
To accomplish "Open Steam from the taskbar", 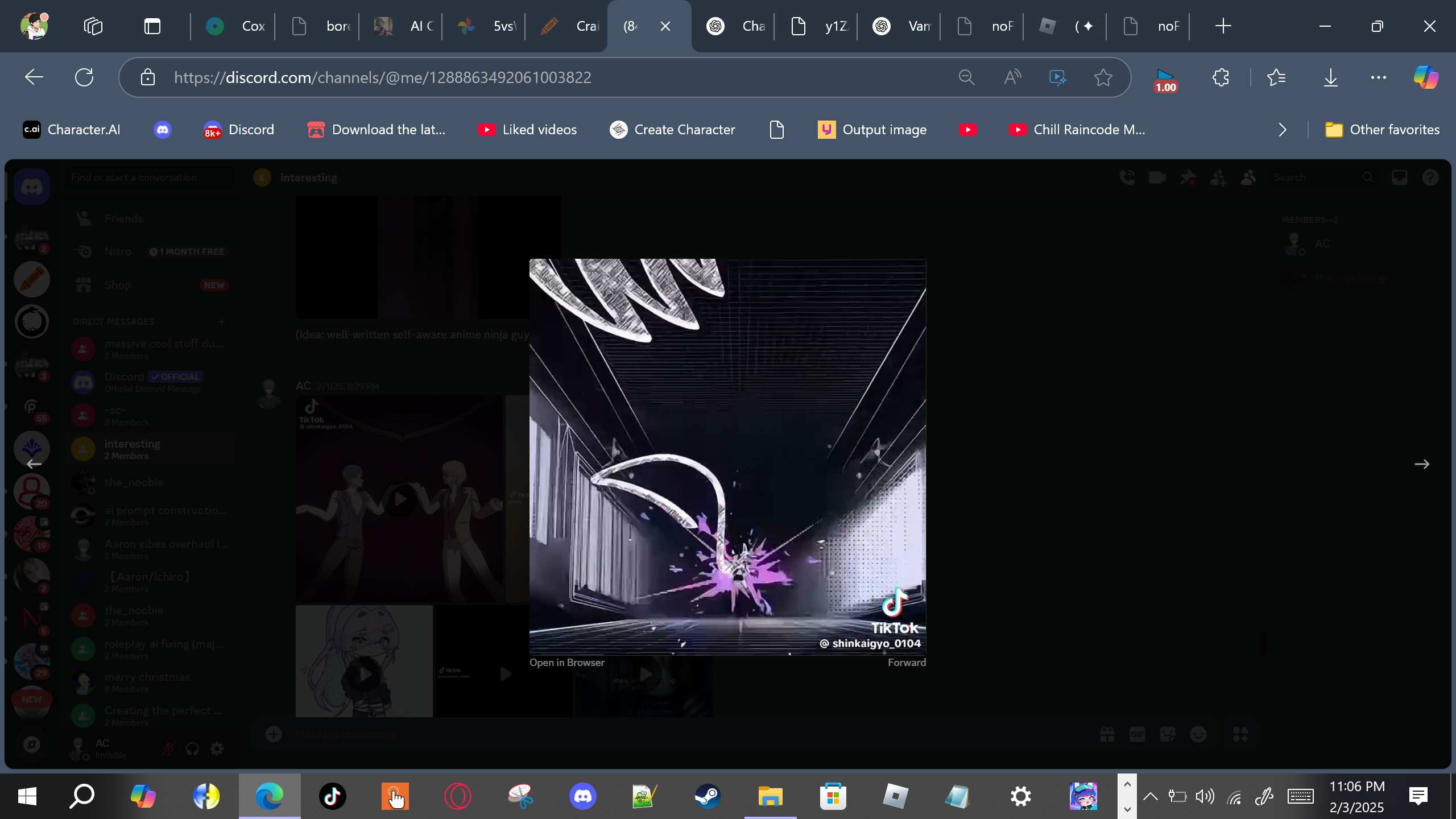I will 708,796.
